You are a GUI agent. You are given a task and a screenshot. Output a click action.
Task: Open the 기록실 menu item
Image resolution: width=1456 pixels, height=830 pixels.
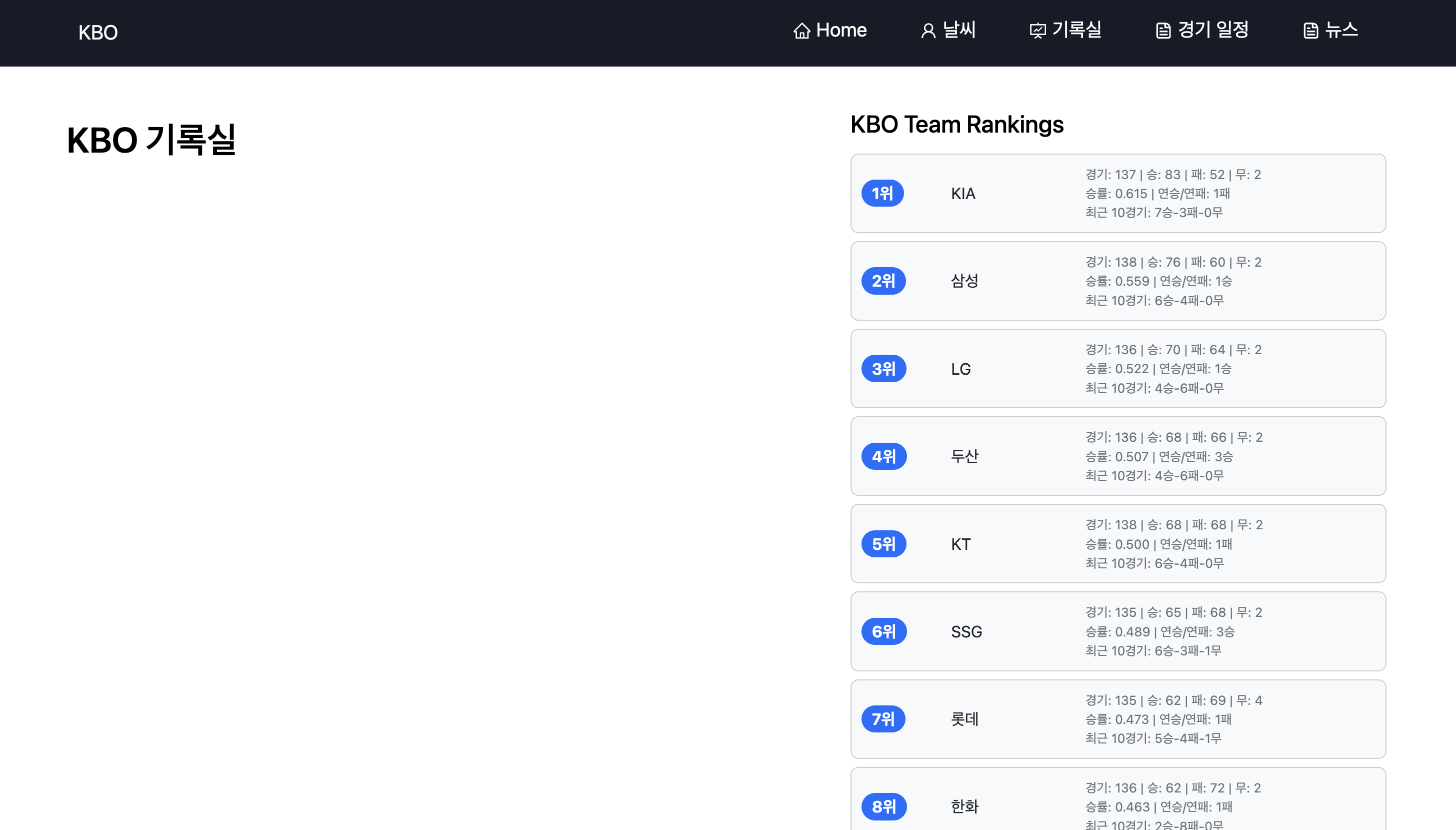[x=1065, y=30]
